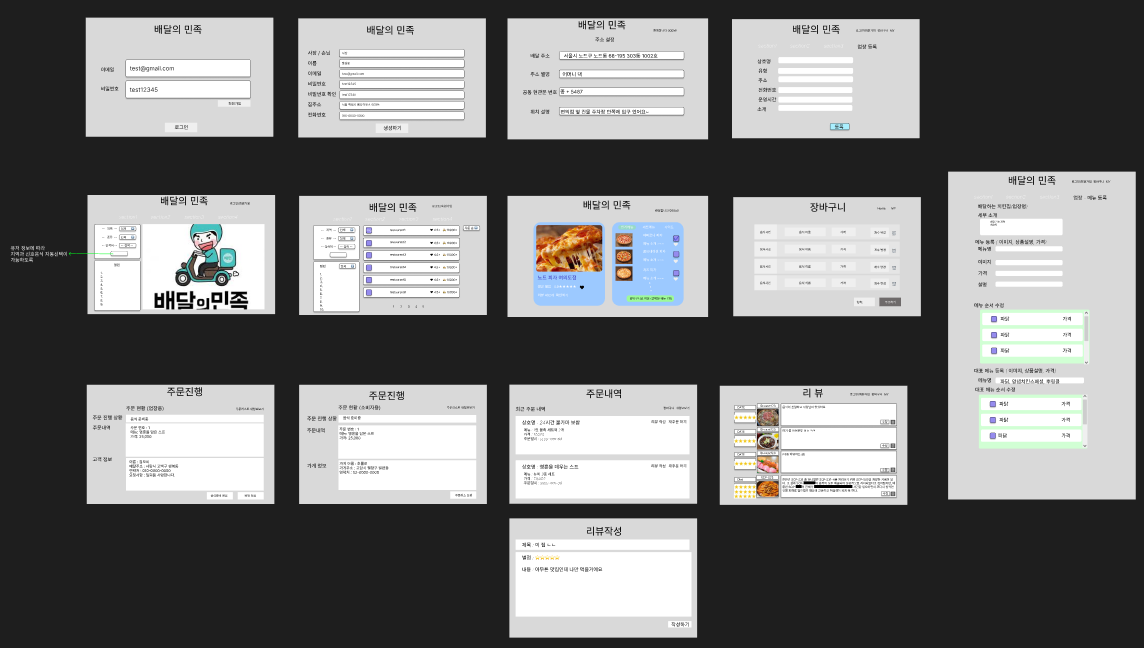The image size is (1144, 648).
Task: Click the purple icon in the first 대표 메뉴 순서 수정 row
Action: click(x=993, y=404)
